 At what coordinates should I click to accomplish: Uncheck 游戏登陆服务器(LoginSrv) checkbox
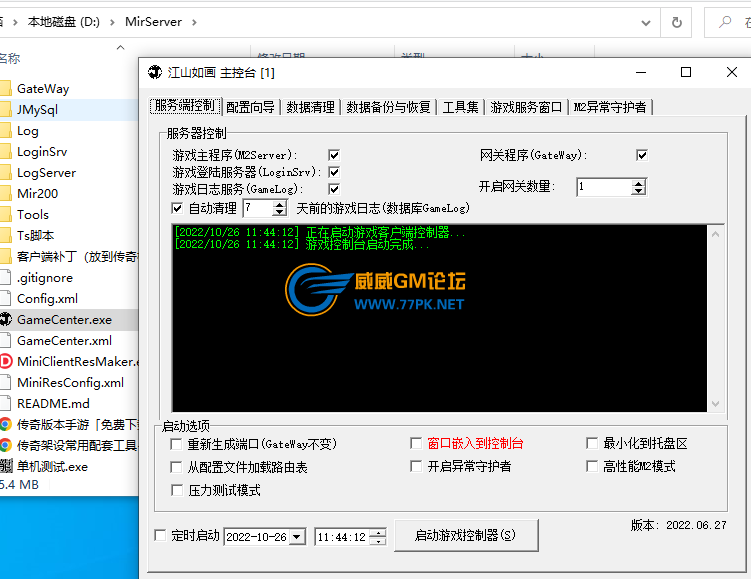pos(334,172)
